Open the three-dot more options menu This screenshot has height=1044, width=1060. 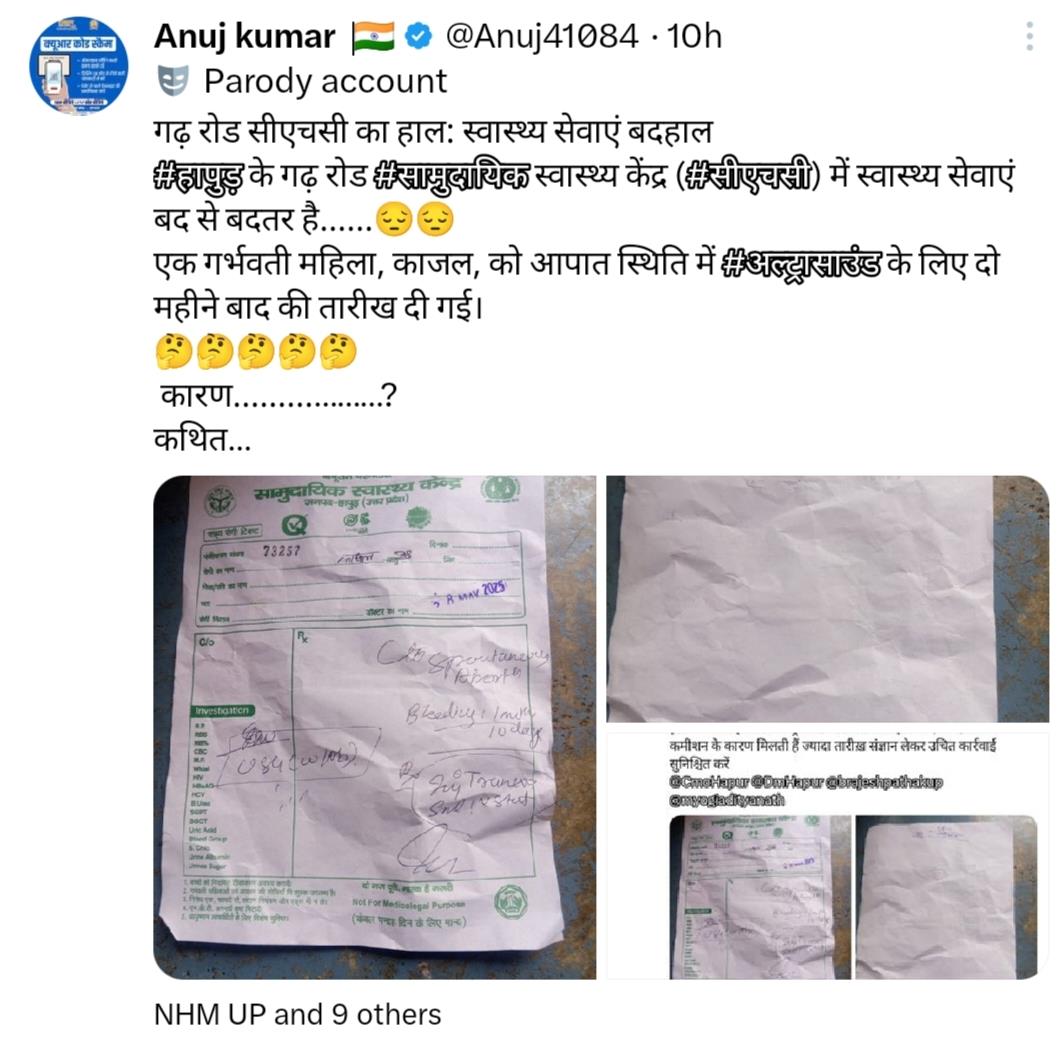[x=1029, y=36]
